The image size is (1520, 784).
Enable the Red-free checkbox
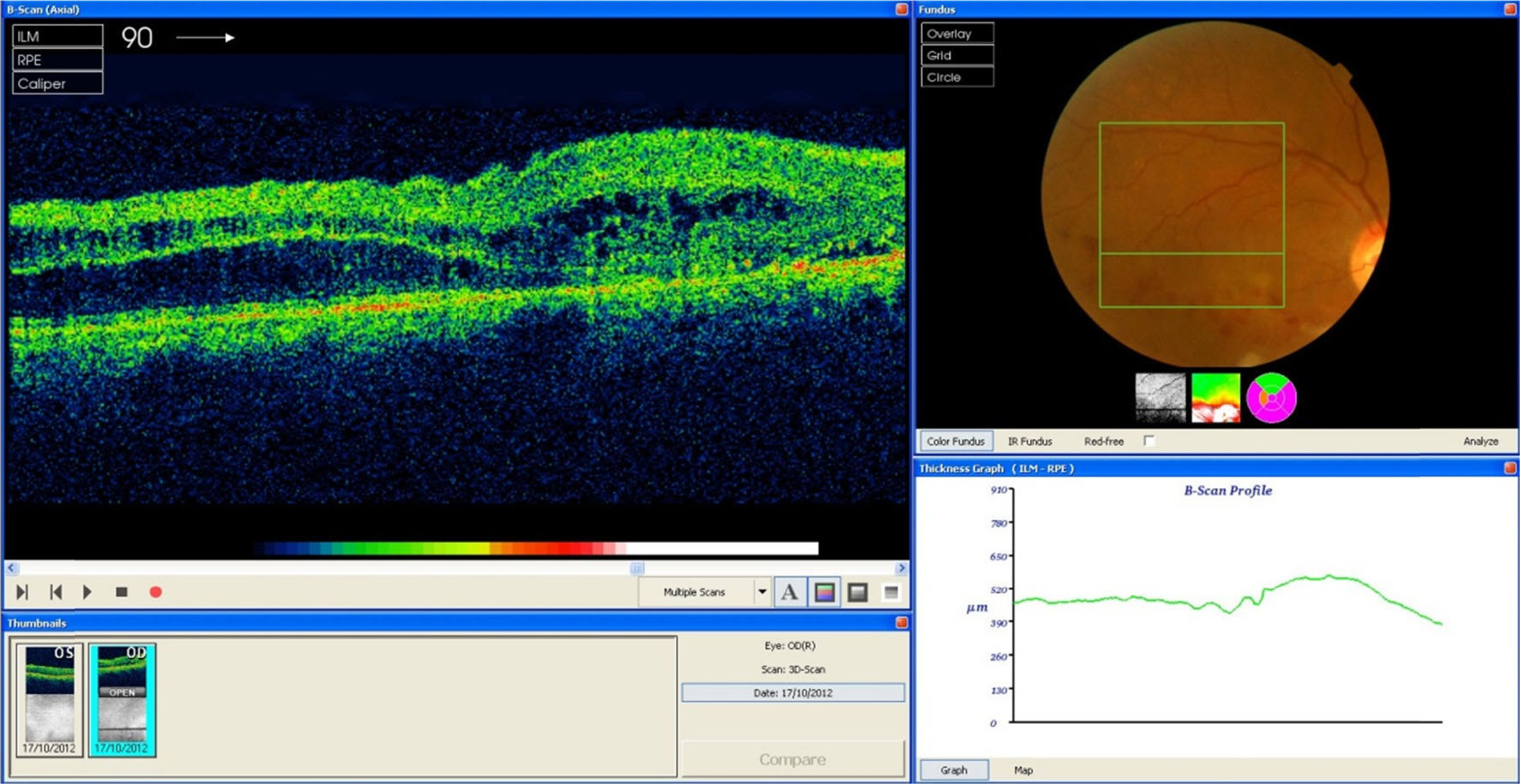click(x=1149, y=441)
